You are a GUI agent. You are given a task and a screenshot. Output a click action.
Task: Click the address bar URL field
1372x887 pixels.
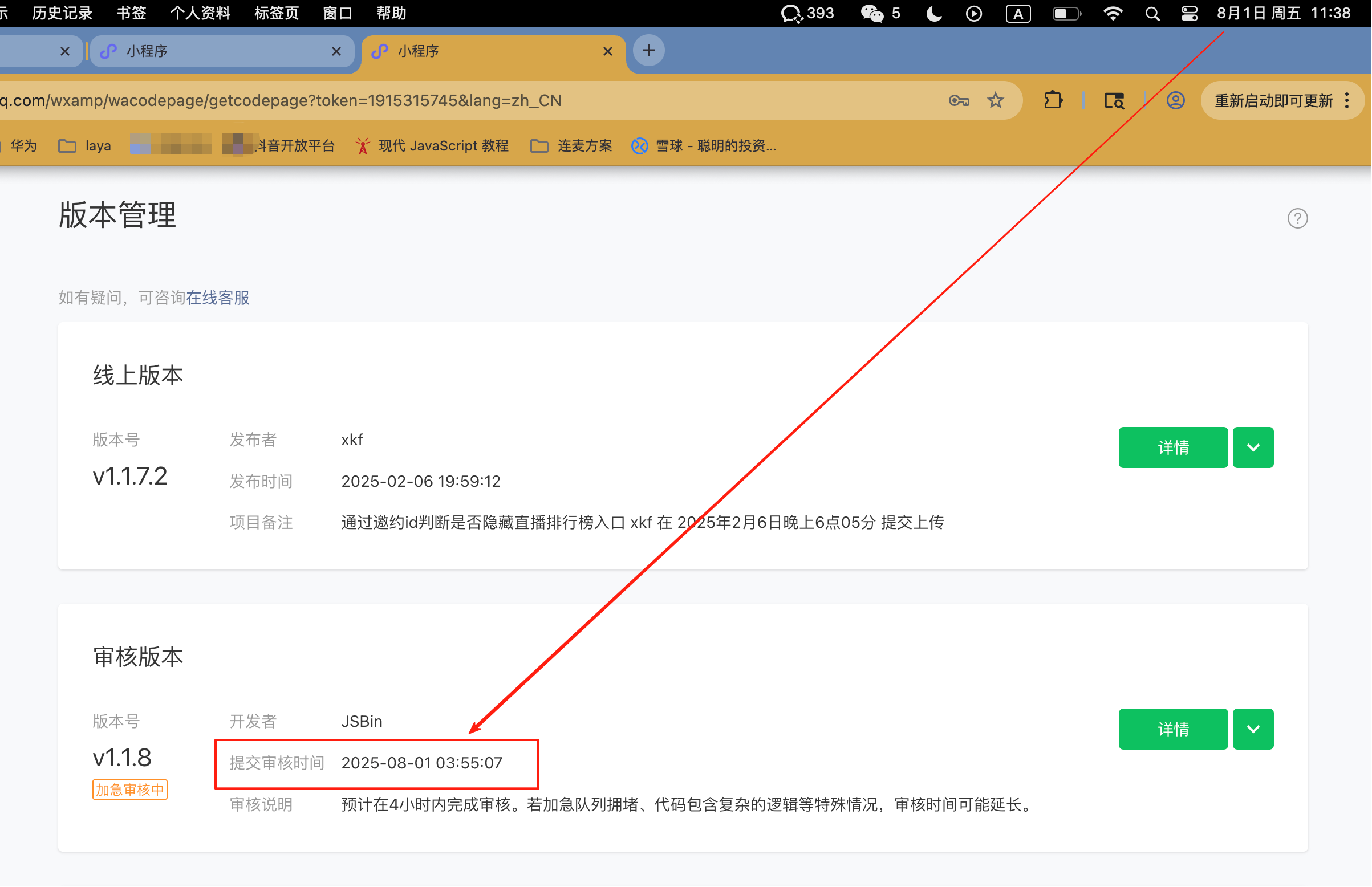pyautogui.click(x=461, y=100)
